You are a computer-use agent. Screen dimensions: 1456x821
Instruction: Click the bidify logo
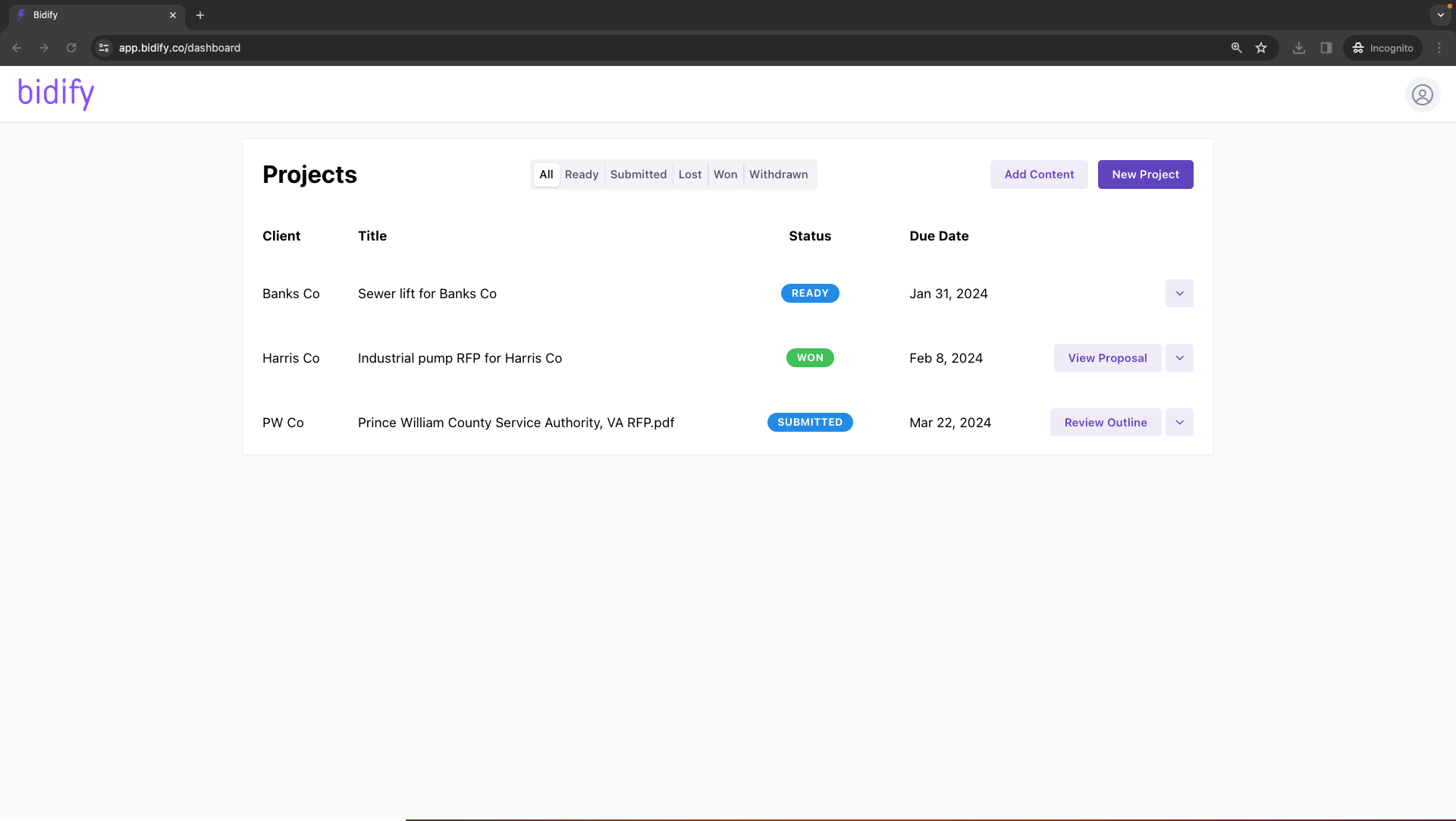(x=56, y=93)
